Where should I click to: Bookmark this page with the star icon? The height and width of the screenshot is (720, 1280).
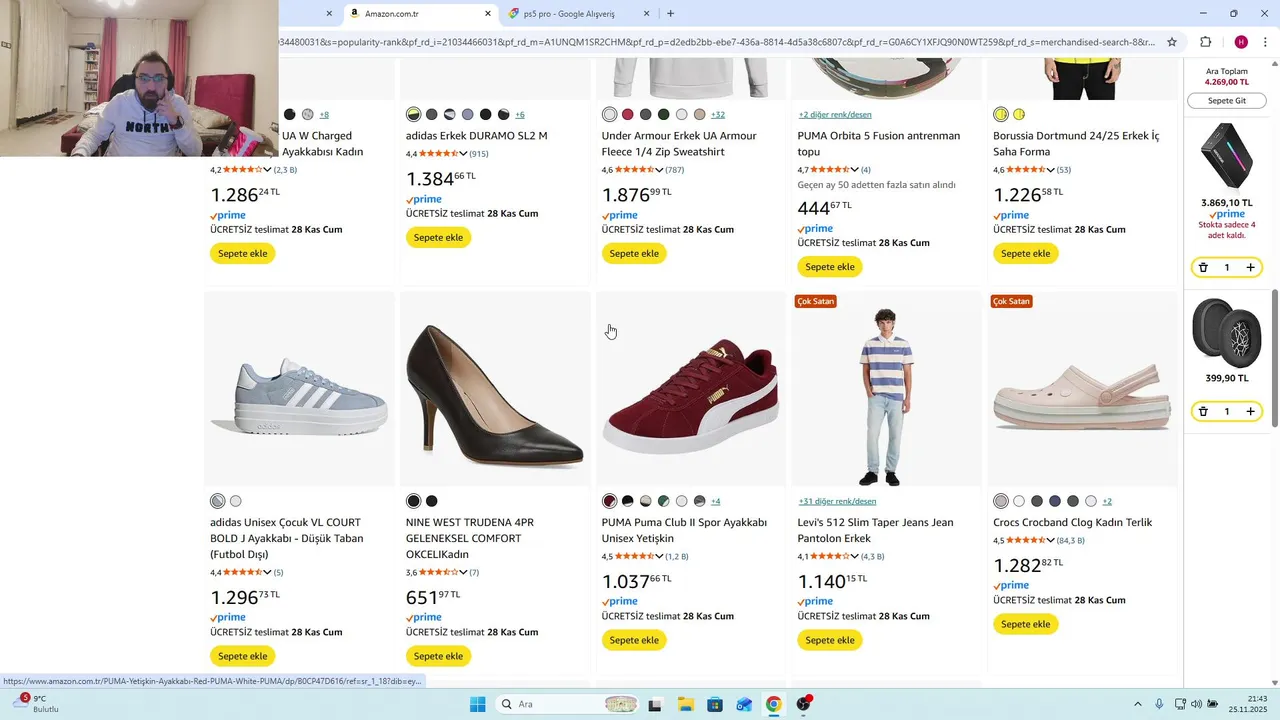(x=1172, y=42)
